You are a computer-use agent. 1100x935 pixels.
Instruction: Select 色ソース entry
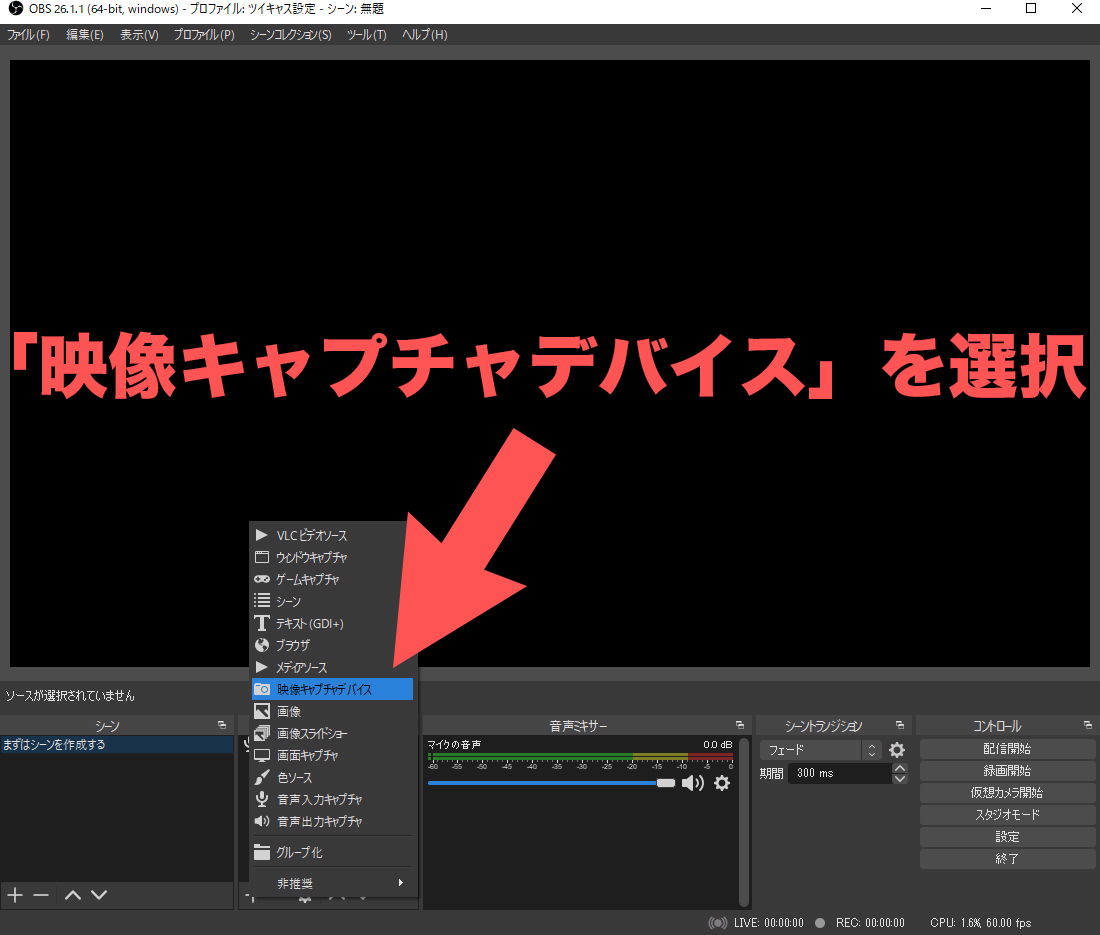click(x=332, y=777)
